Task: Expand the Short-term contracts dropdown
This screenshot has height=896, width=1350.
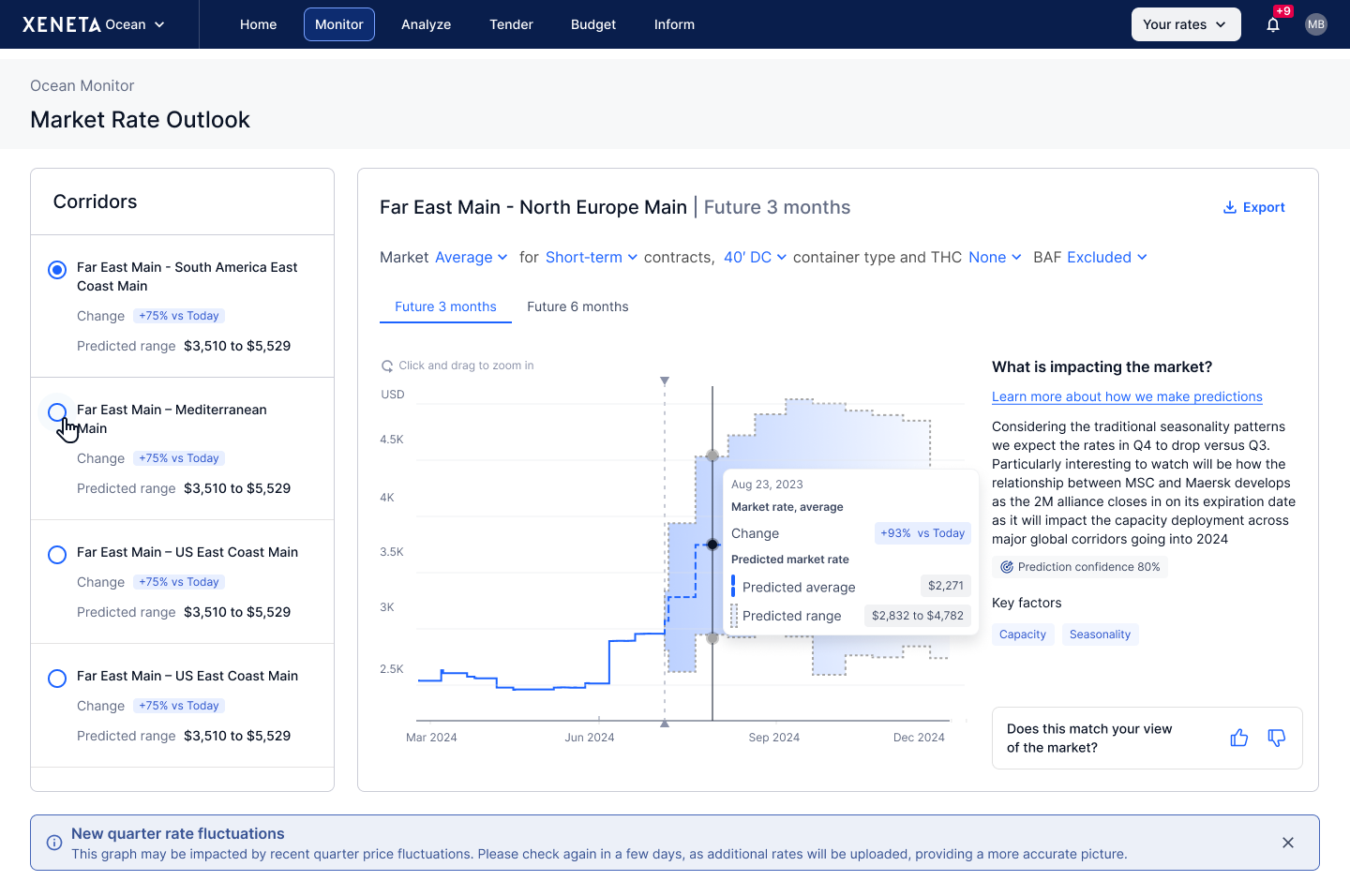Action: click(x=591, y=258)
